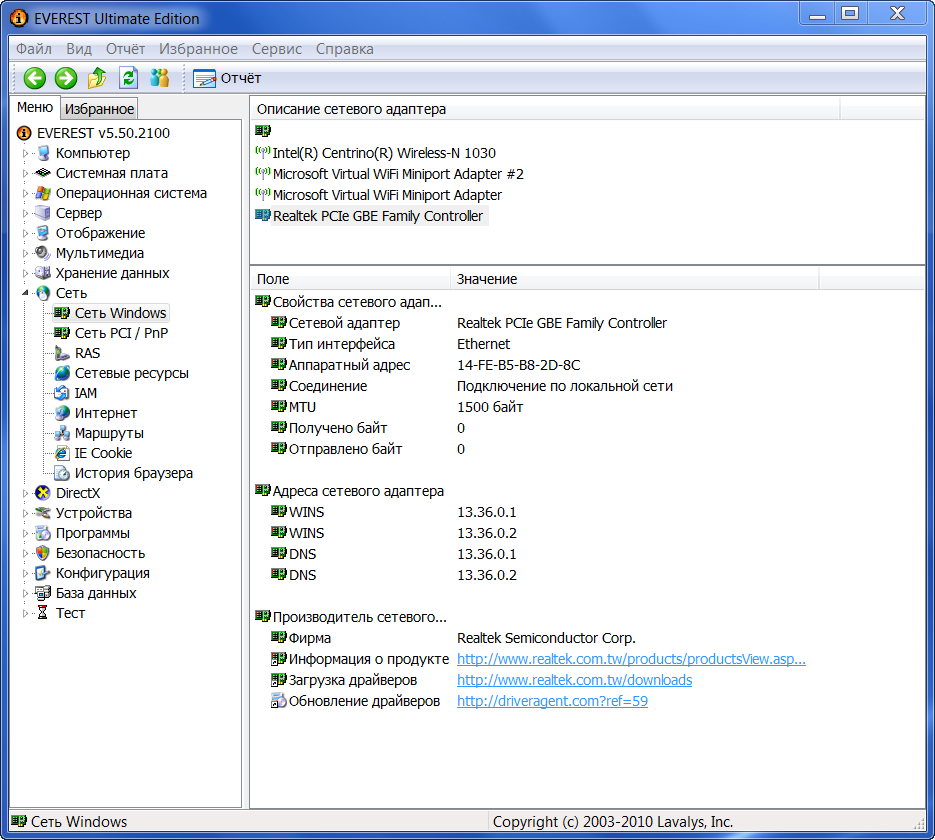Switch to the Меню tab
935x840 pixels.
(x=35, y=107)
